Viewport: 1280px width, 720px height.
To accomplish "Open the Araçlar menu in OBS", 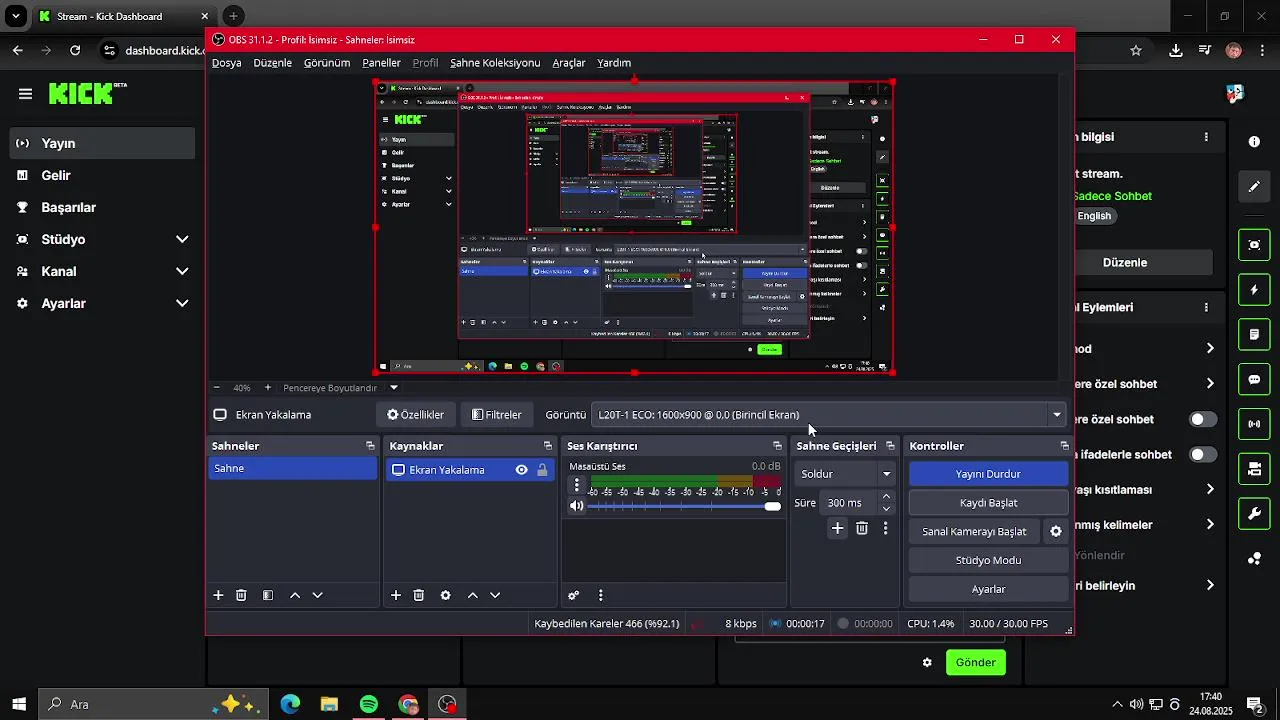I will (x=569, y=63).
